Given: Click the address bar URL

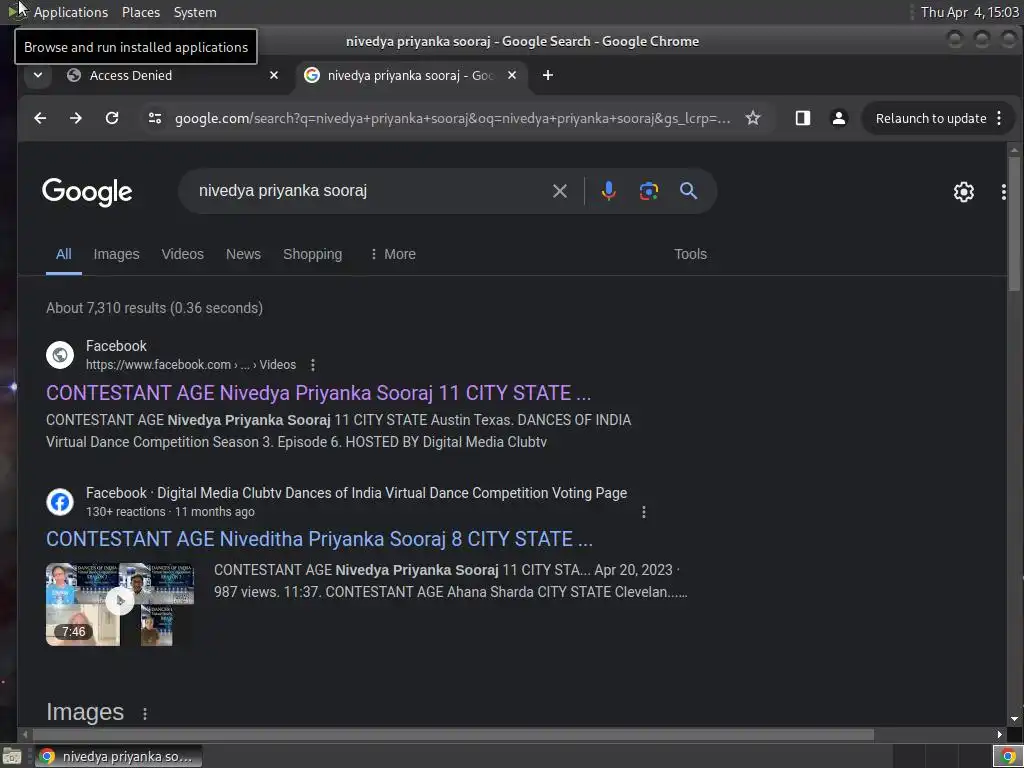Looking at the screenshot, I should coord(453,118).
